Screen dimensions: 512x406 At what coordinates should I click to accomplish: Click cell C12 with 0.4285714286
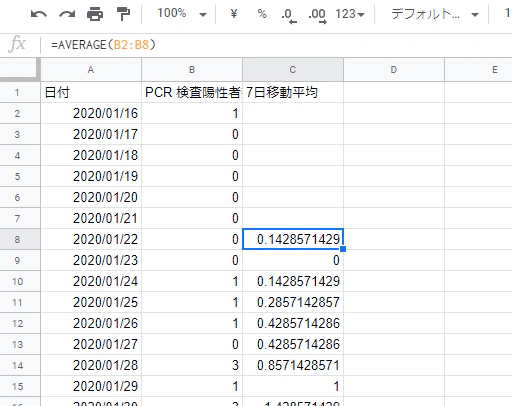coord(293,323)
